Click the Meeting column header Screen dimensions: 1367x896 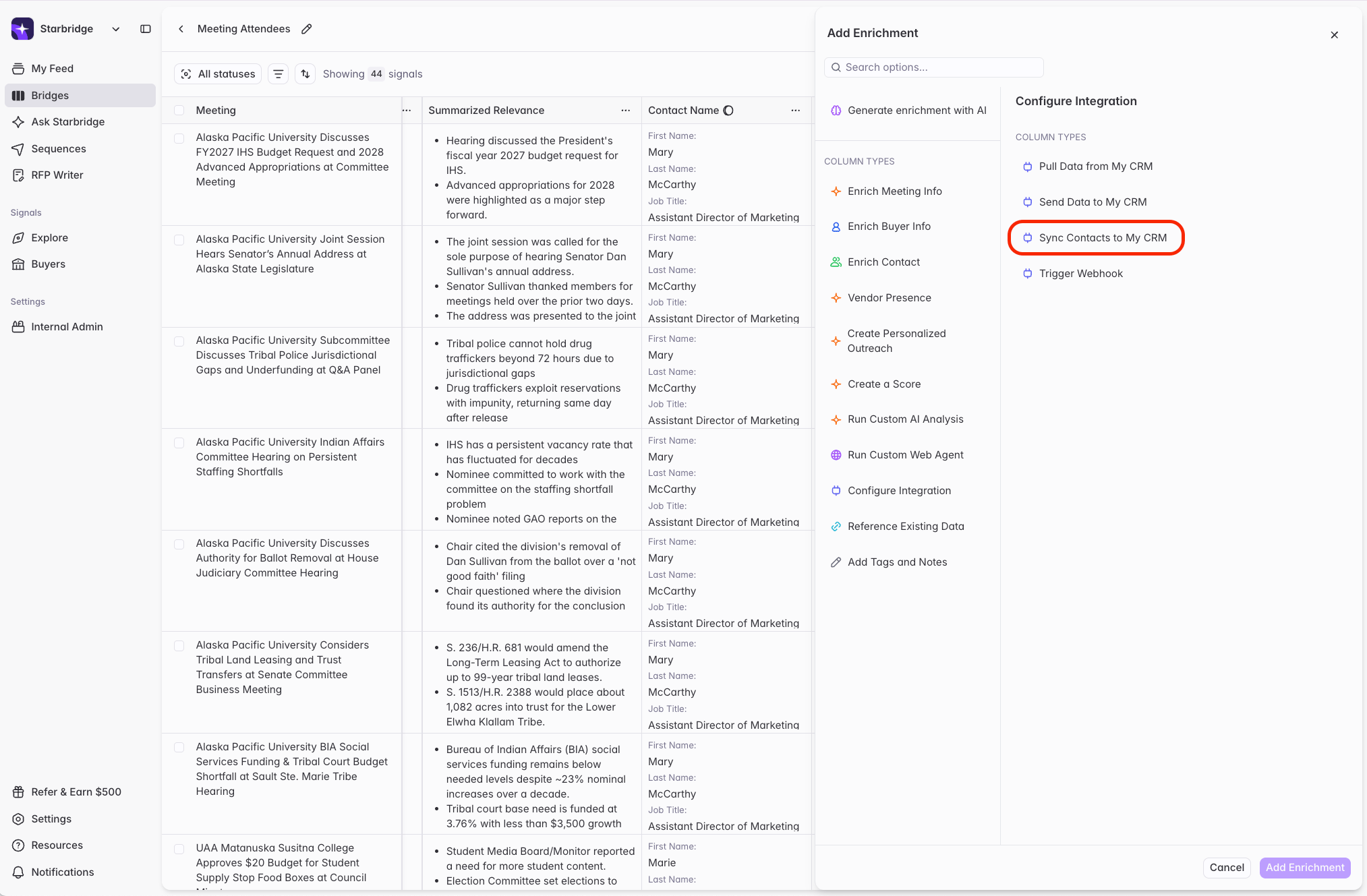pos(216,111)
